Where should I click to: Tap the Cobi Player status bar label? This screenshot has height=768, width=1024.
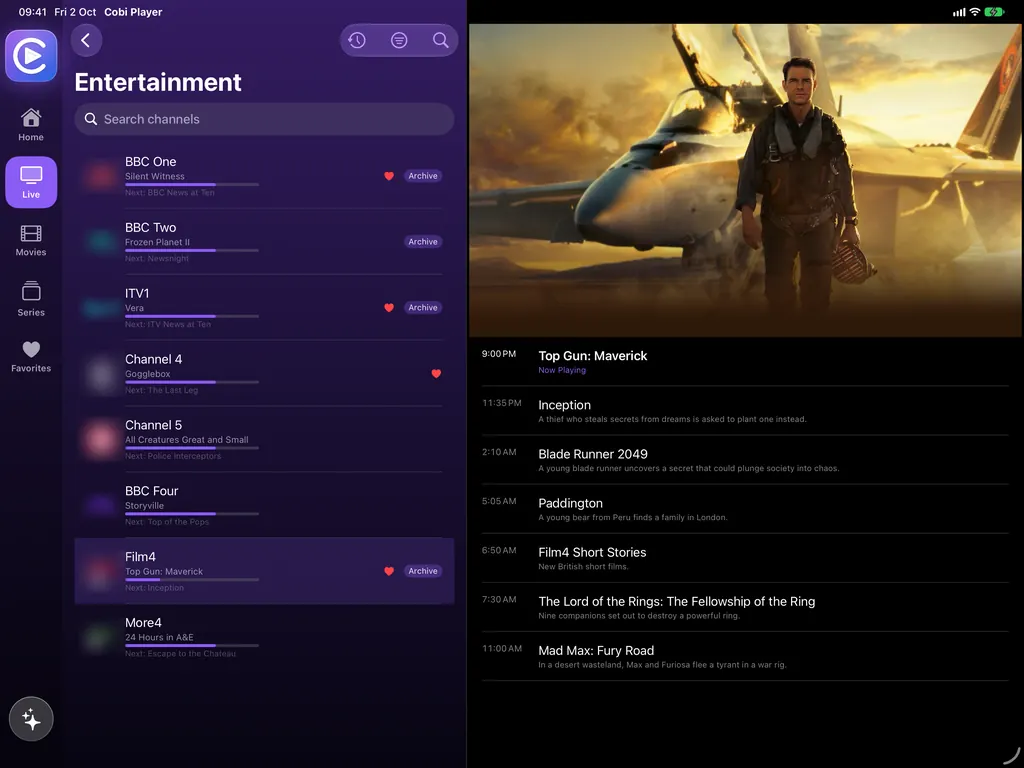133,12
